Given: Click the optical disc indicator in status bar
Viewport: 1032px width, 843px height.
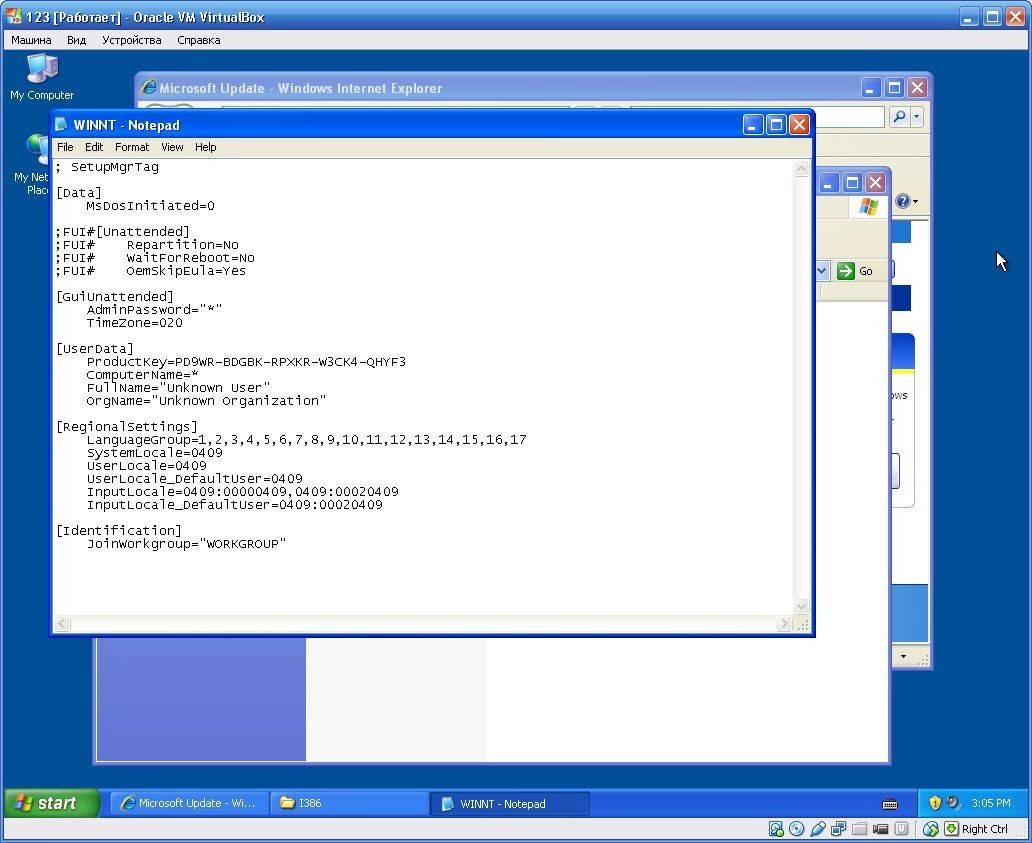Looking at the screenshot, I should pyautogui.click(x=796, y=829).
